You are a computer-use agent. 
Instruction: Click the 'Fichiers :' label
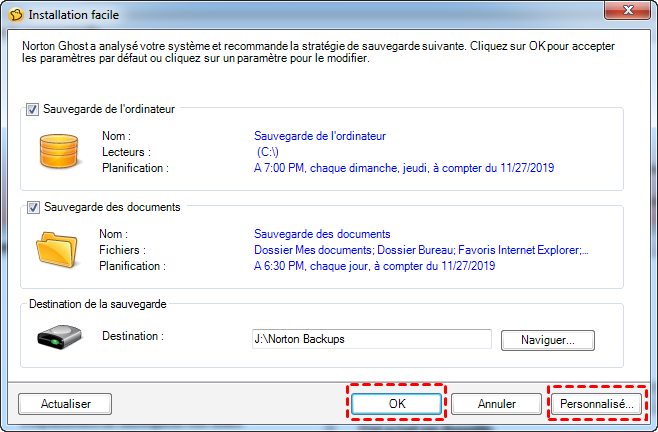click(x=123, y=250)
